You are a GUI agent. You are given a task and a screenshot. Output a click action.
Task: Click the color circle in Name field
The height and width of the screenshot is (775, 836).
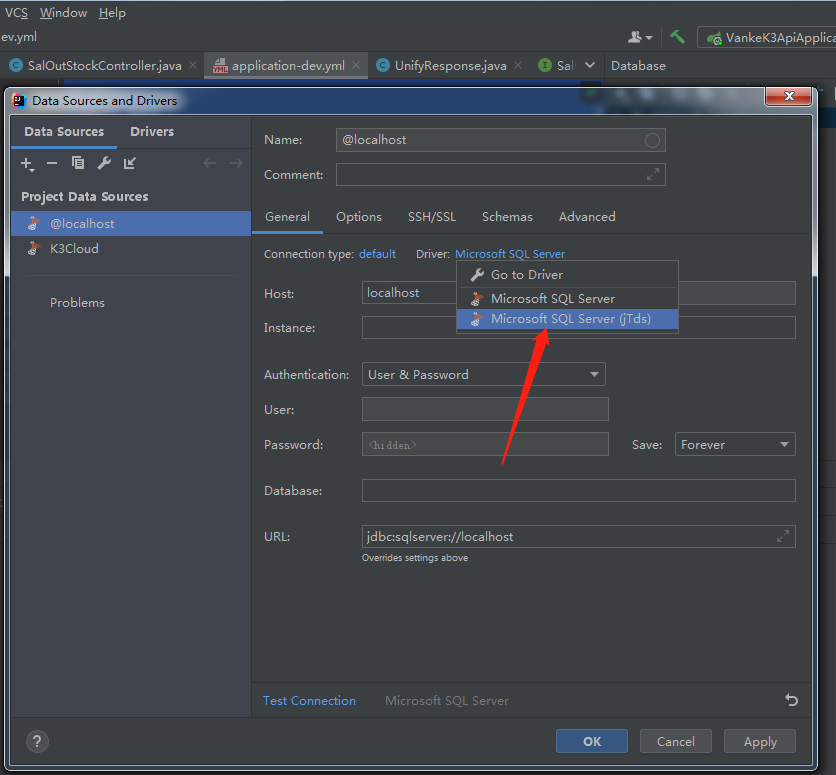point(652,140)
